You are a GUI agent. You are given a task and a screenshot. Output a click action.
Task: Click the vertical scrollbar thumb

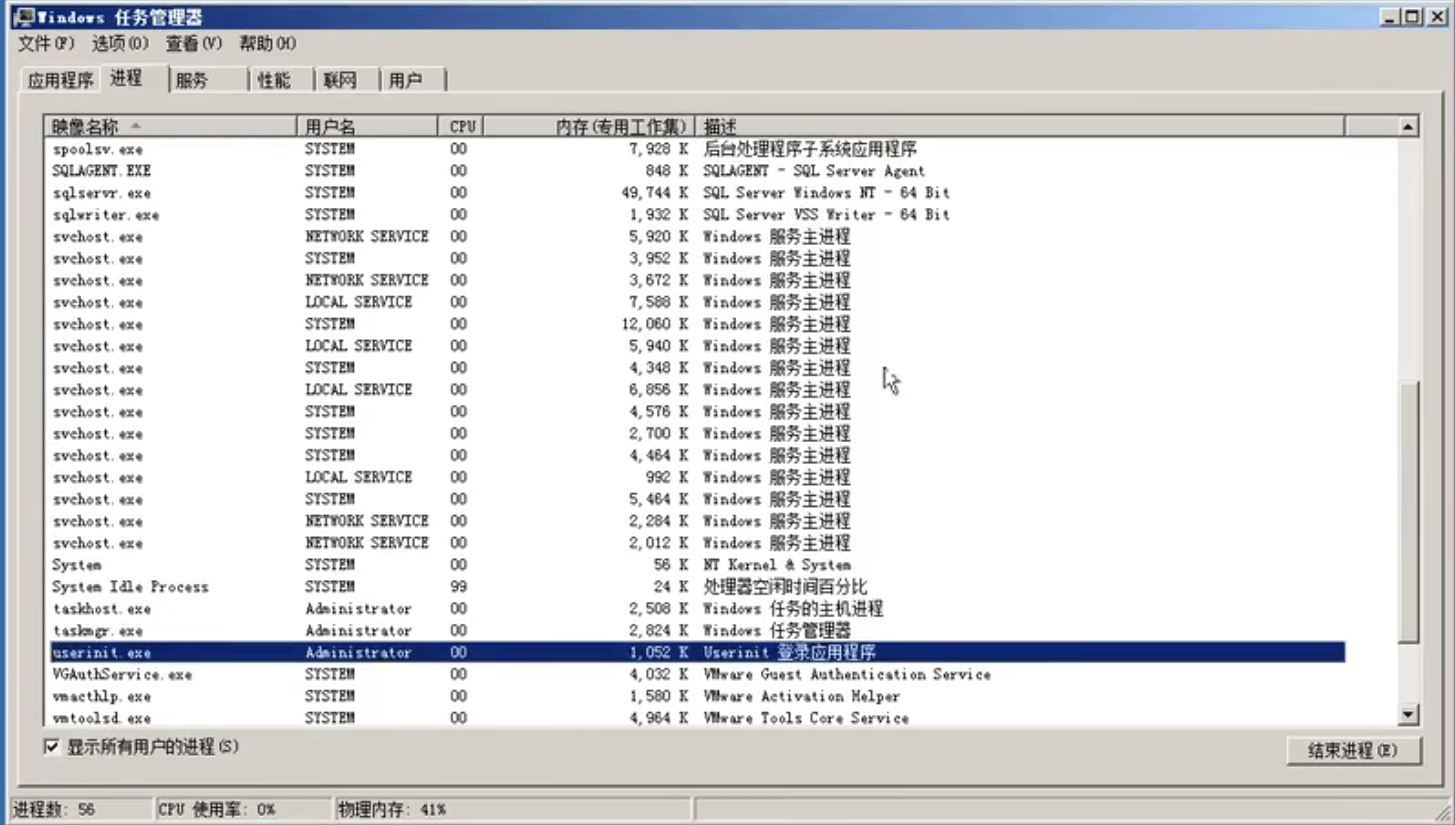point(1409,512)
